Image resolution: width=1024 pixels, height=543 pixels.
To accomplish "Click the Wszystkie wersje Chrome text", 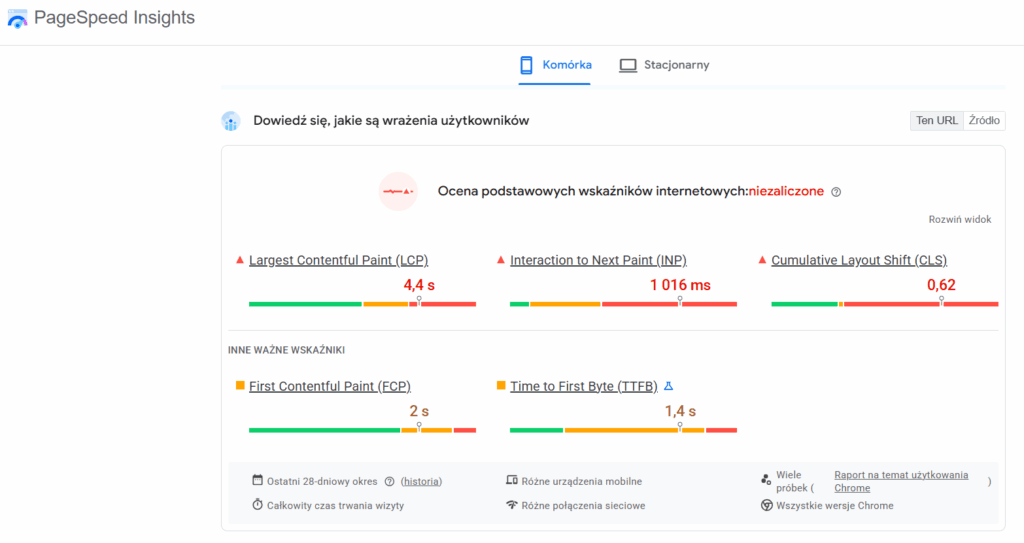I will click(x=835, y=506).
